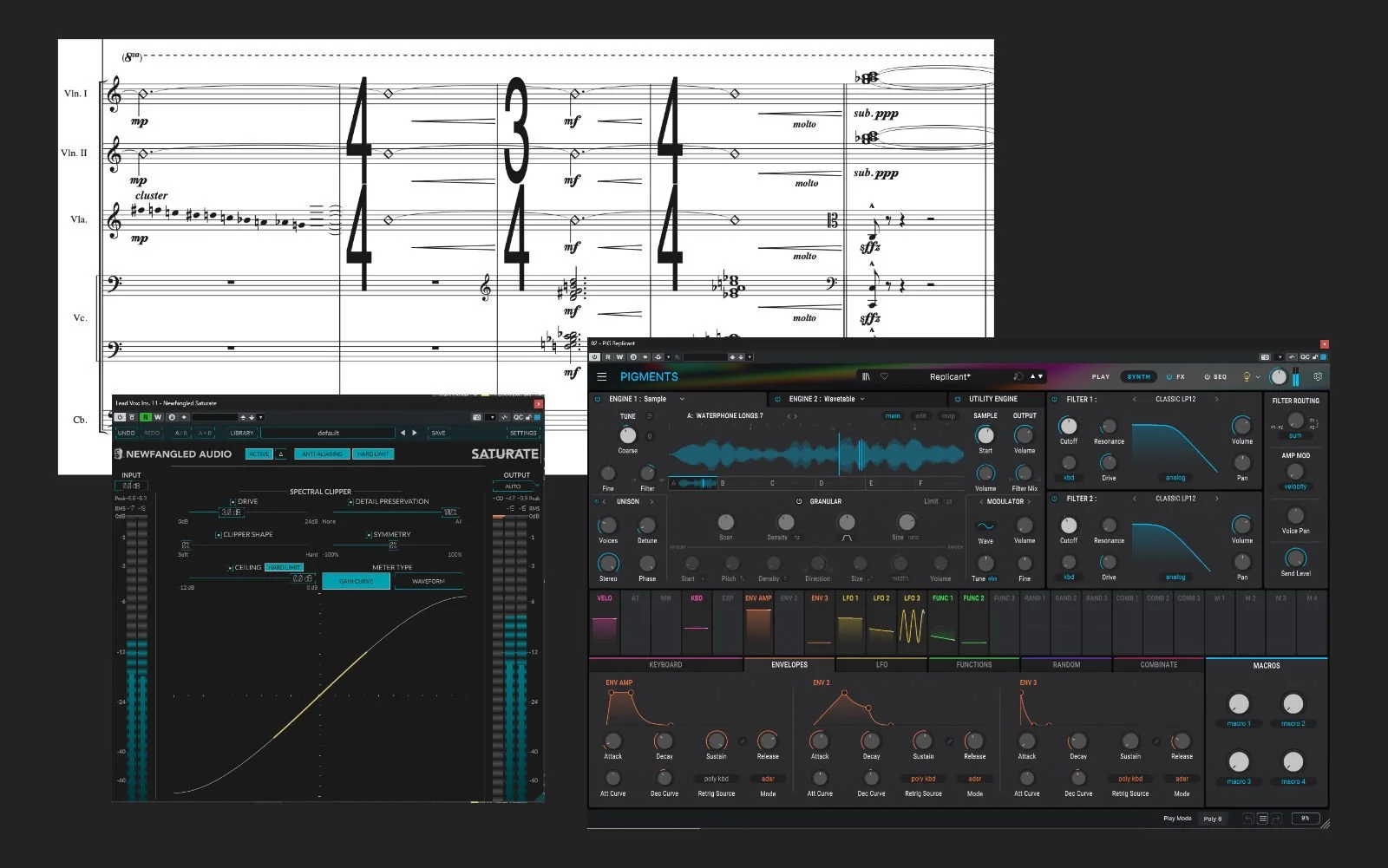Click the Detail Preservation slider handle

(449, 512)
